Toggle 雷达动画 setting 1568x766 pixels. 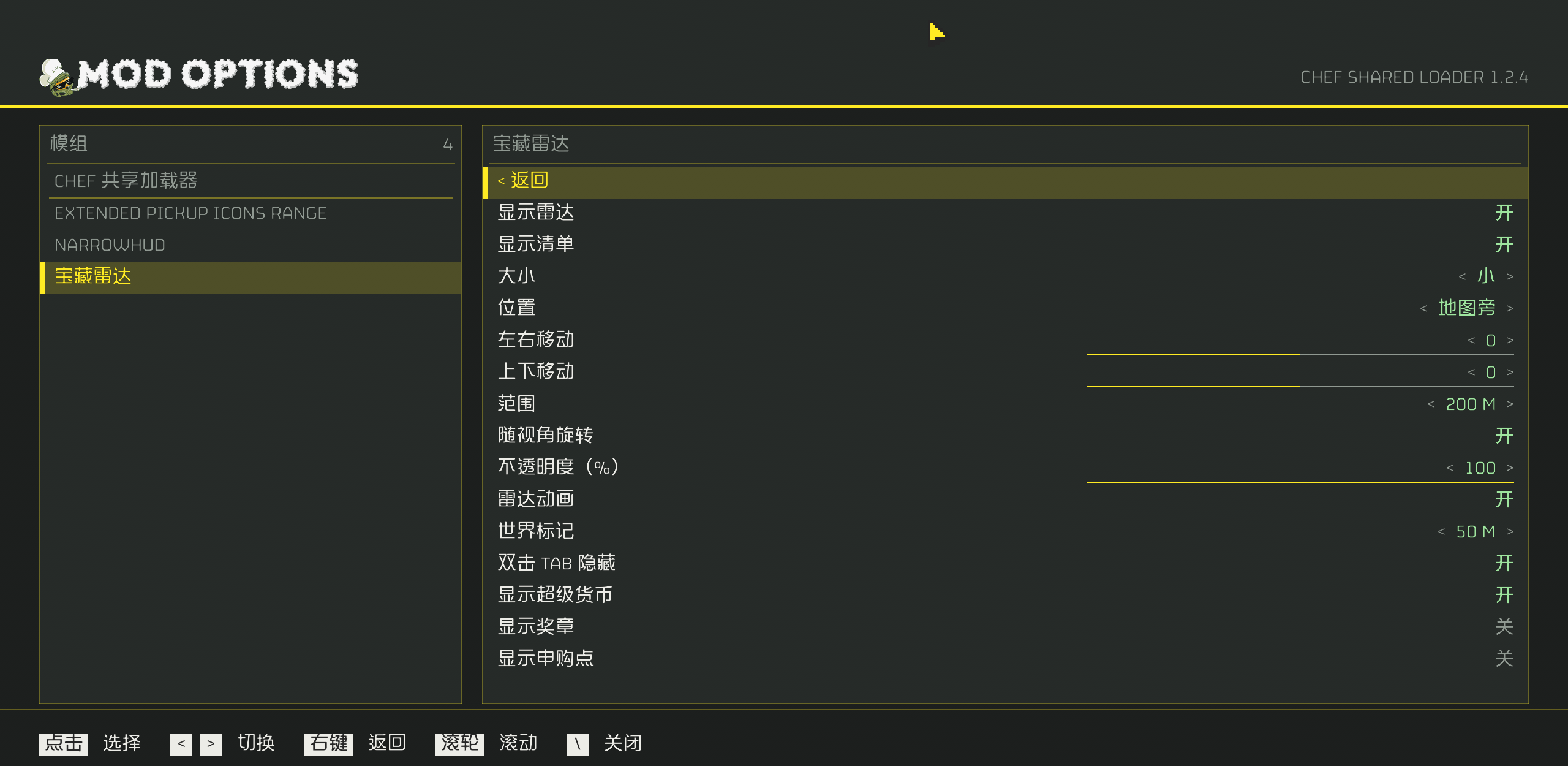pos(1504,499)
